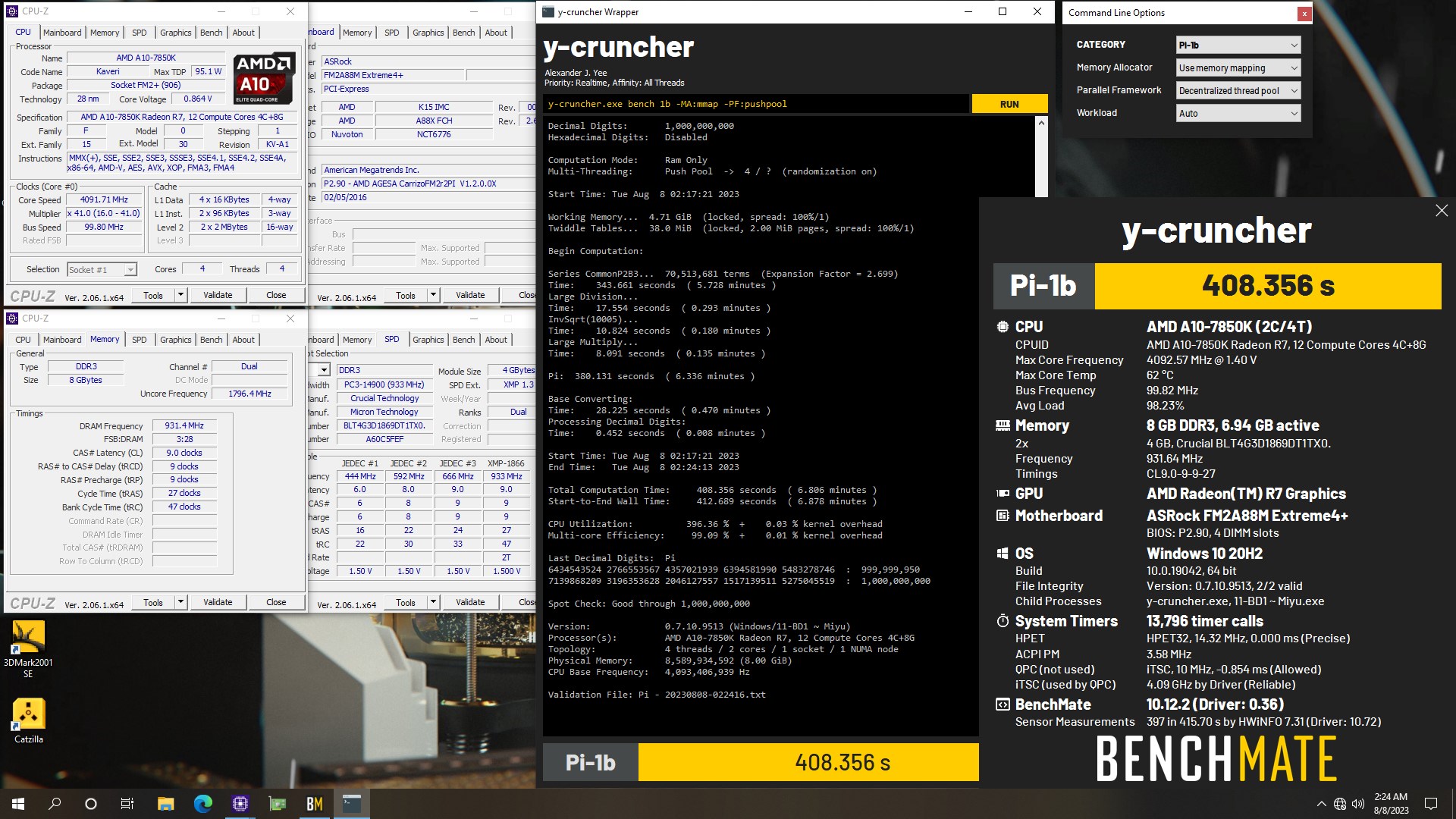Close the Command Line Options panel
The height and width of the screenshot is (819, 1456).
(1304, 13)
